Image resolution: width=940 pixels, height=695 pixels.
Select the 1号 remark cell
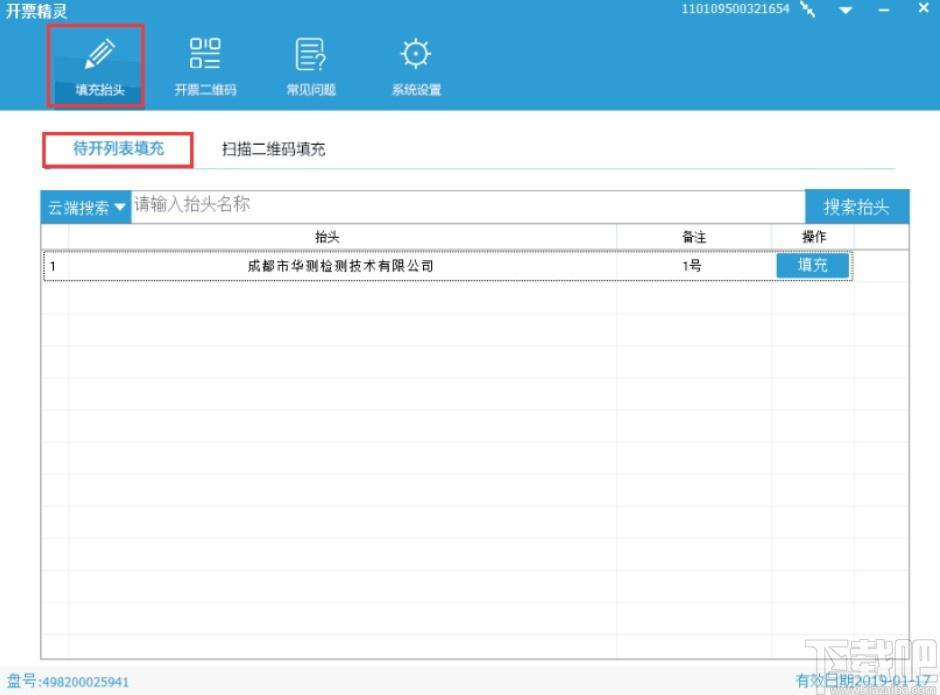pyautogui.click(x=692, y=266)
